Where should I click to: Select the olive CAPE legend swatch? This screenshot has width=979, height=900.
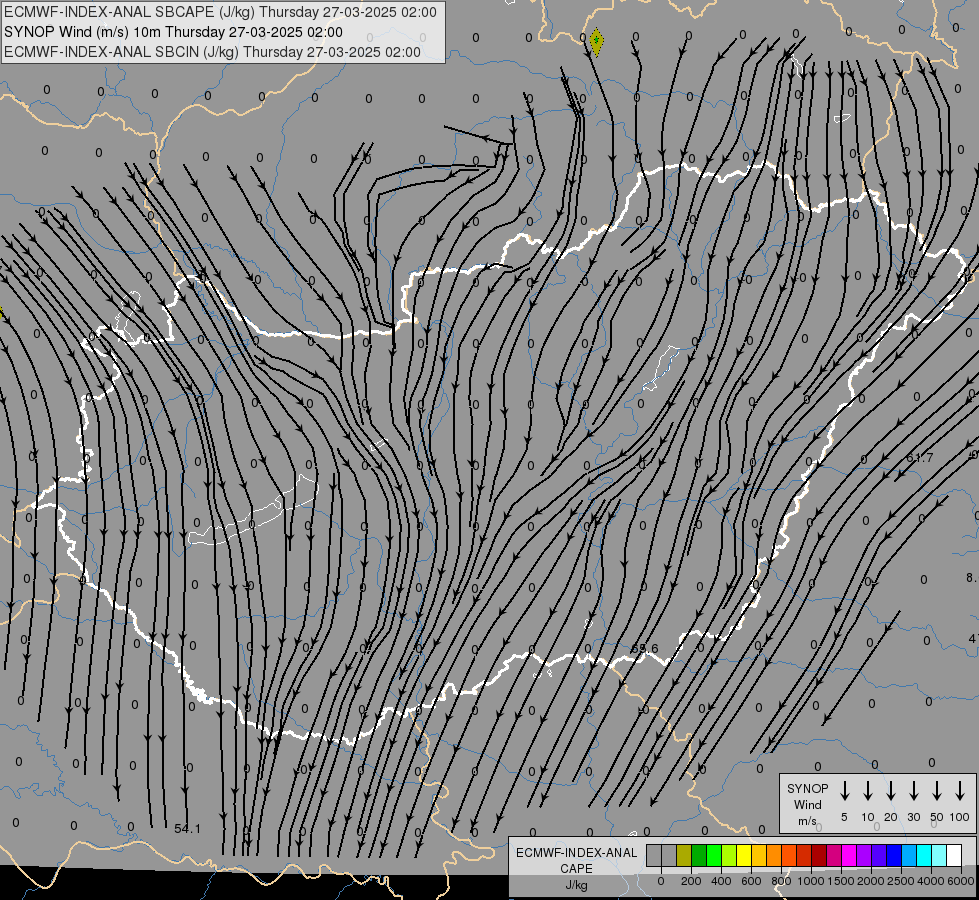tap(684, 855)
